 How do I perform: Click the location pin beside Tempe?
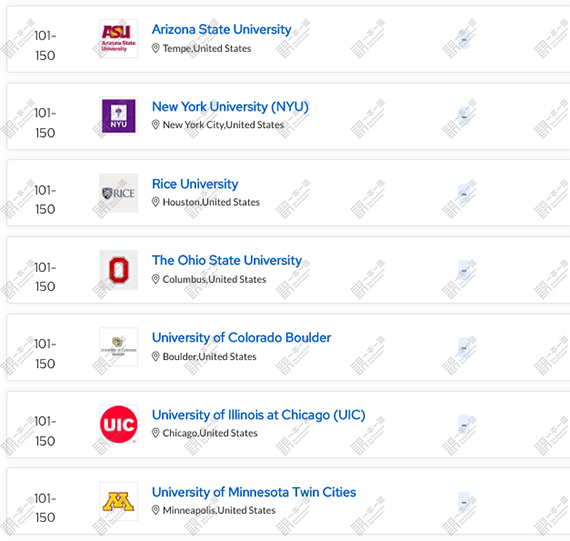[156, 48]
